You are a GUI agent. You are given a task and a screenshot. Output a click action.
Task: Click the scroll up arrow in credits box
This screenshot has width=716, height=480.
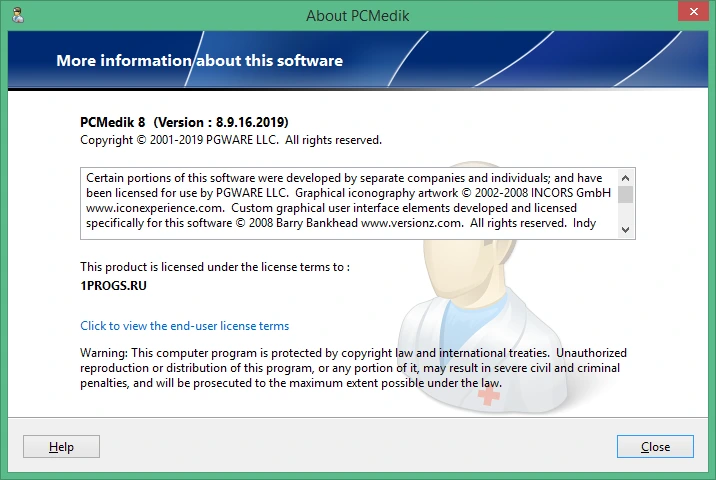626,178
